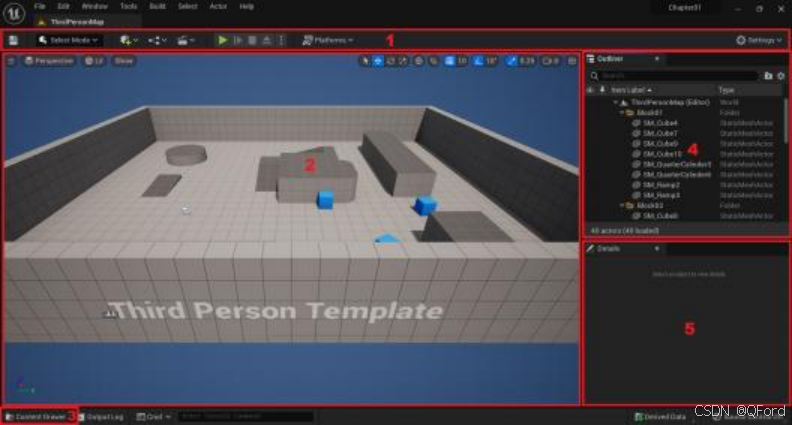Select SM_Ramp2 in Outliner
This screenshot has height=425, width=792.
pos(661,185)
